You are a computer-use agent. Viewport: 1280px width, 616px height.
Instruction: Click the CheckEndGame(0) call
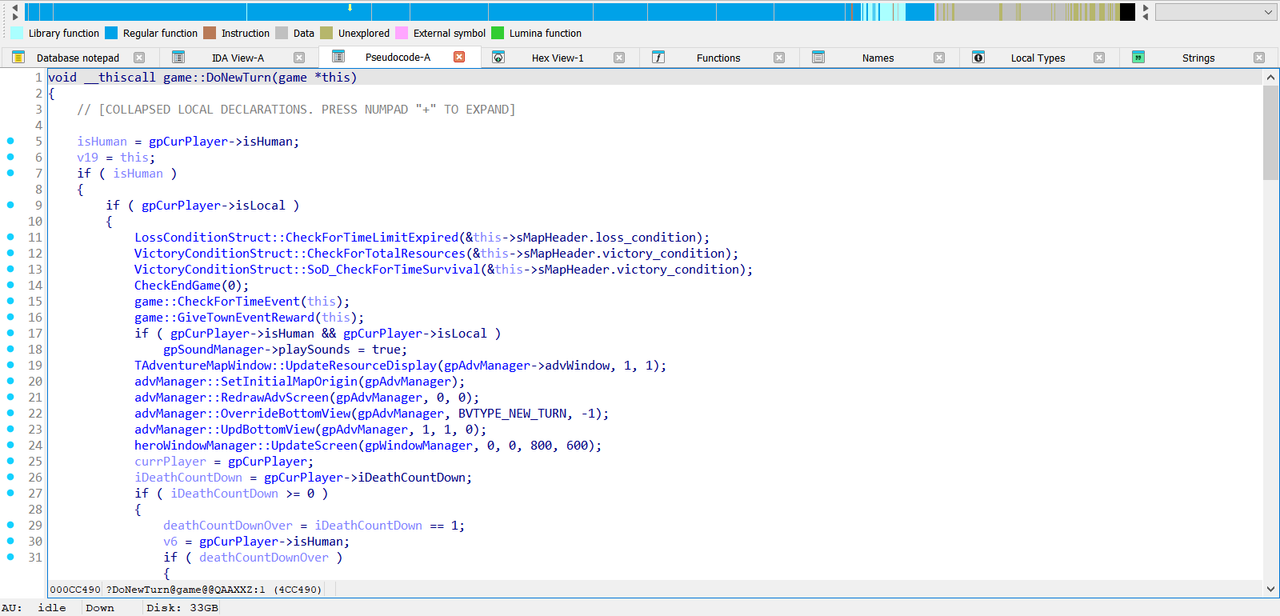[x=189, y=285]
